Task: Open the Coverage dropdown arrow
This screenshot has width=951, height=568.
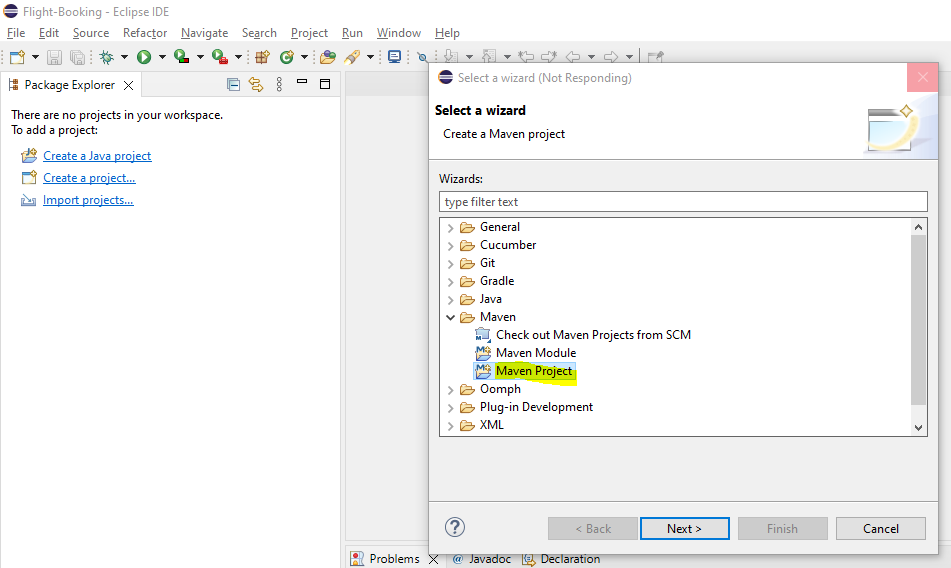Action: click(200, 57)
